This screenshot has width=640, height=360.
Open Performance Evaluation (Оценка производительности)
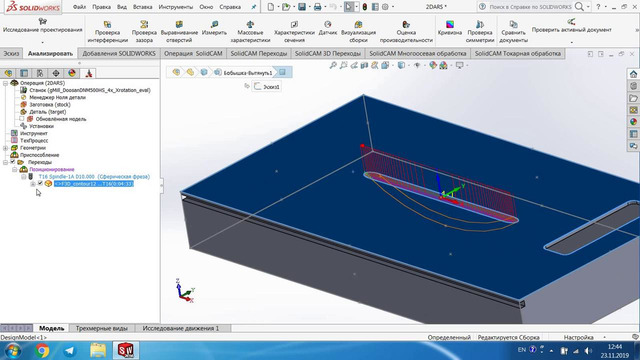coord(406,32)
